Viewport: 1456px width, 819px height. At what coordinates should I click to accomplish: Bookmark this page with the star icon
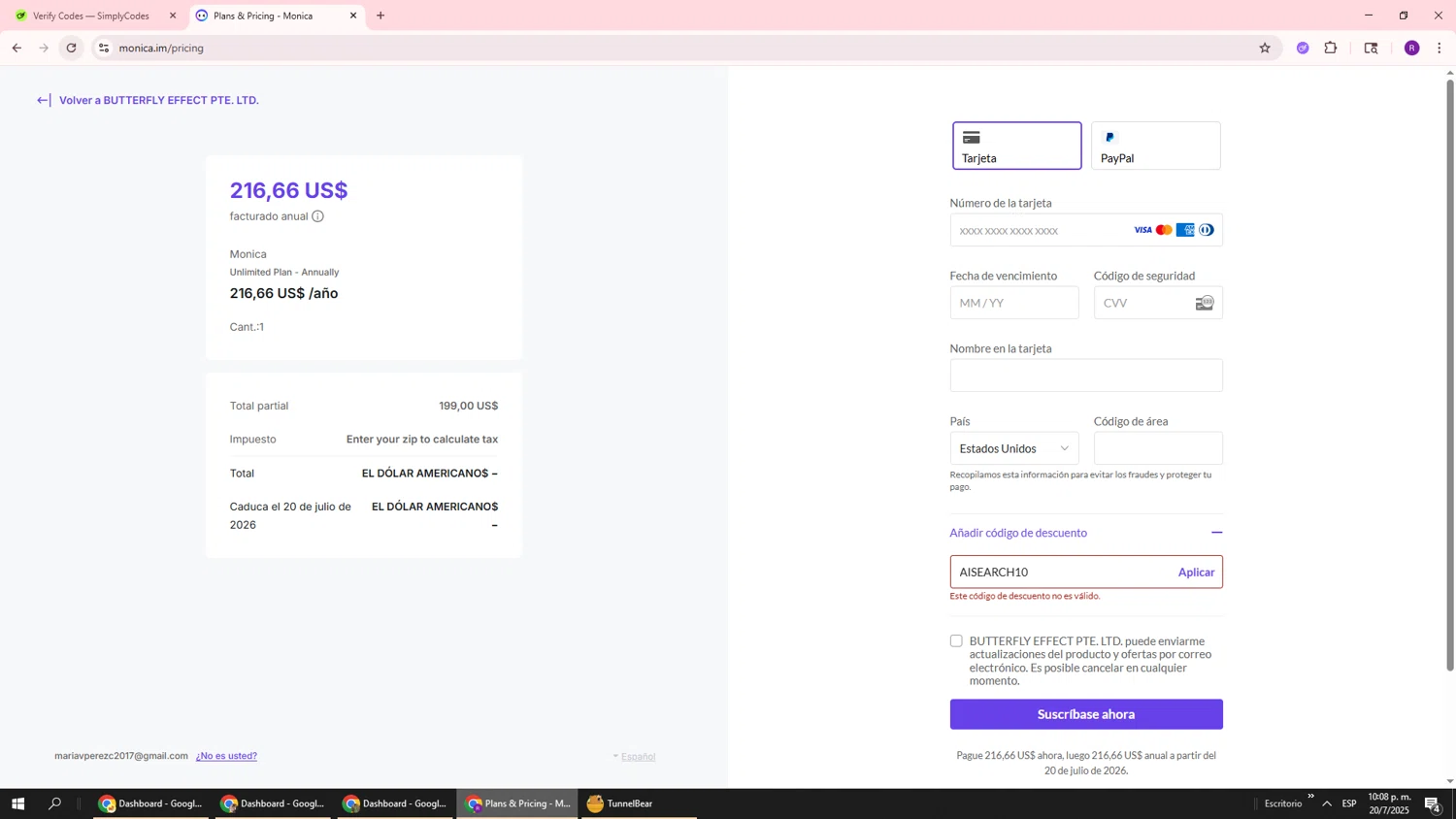pos(1265,48)
